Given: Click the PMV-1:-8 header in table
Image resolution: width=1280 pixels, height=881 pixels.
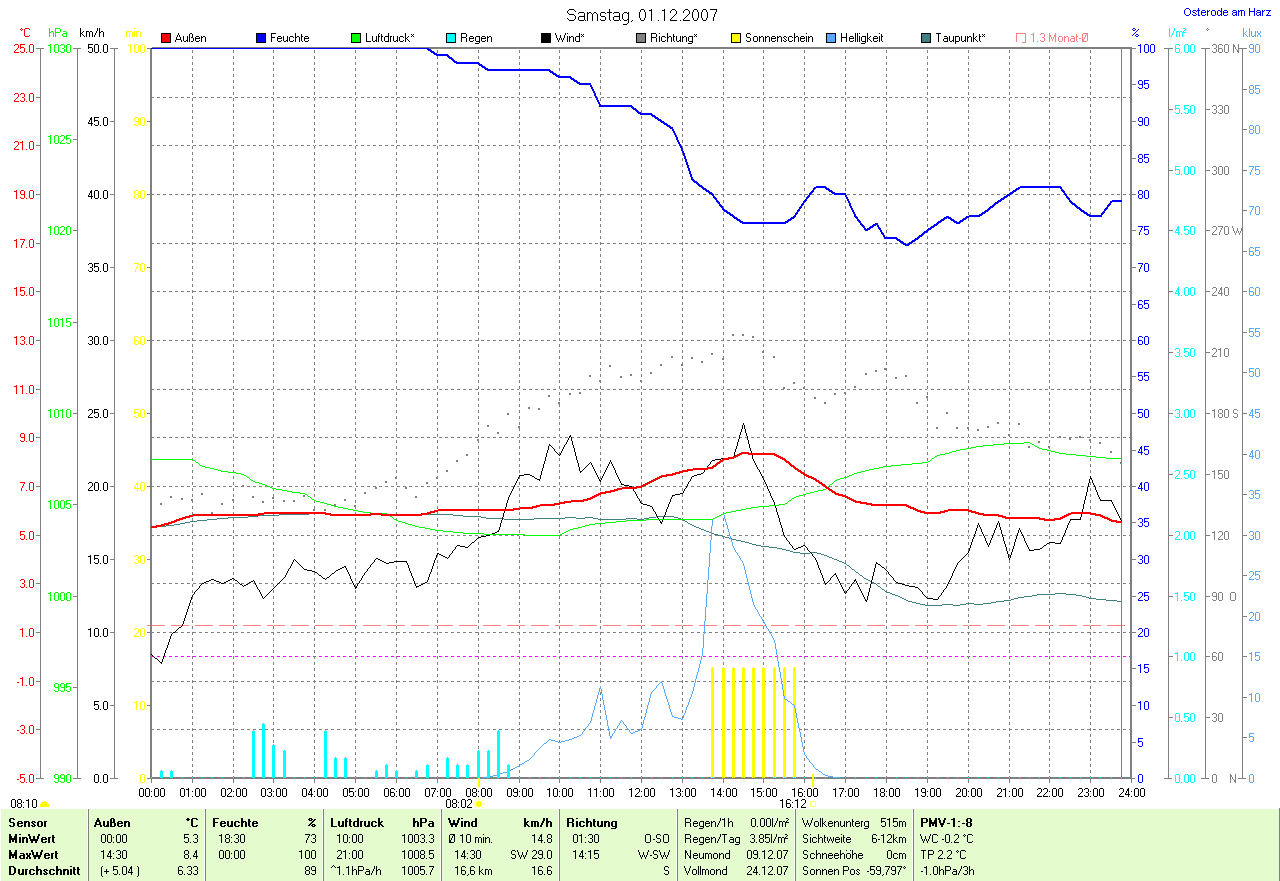Looking at the screenshot, I should pyautogui.click(x=946, y=823).
